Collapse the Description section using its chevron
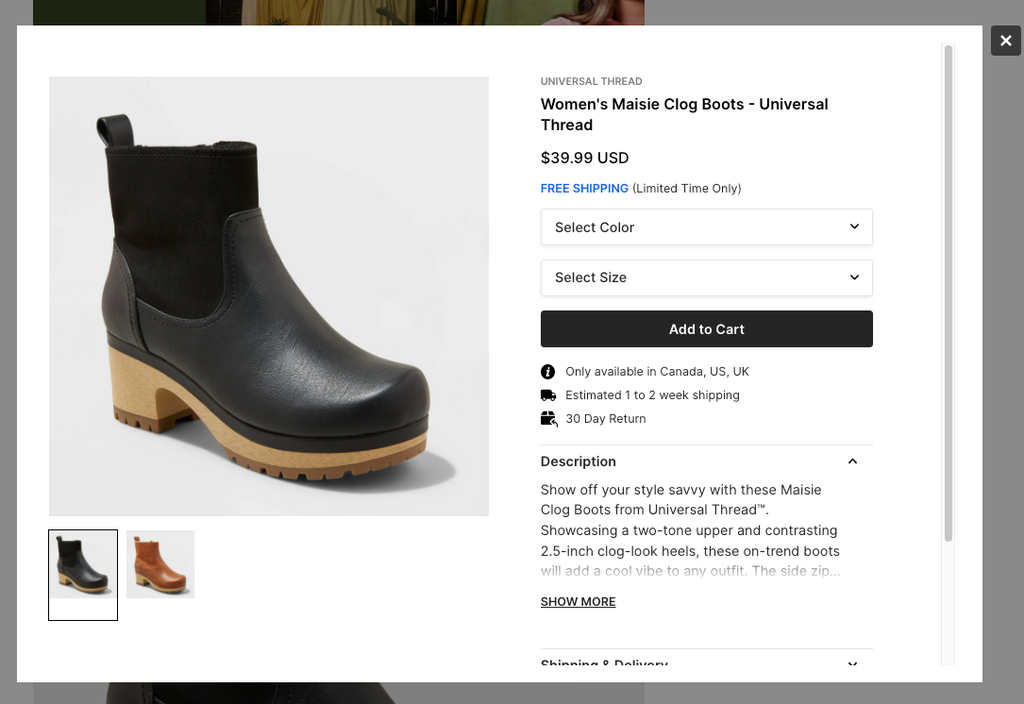The width and height of the screenshot is (1024, 704). coord(852,462)
